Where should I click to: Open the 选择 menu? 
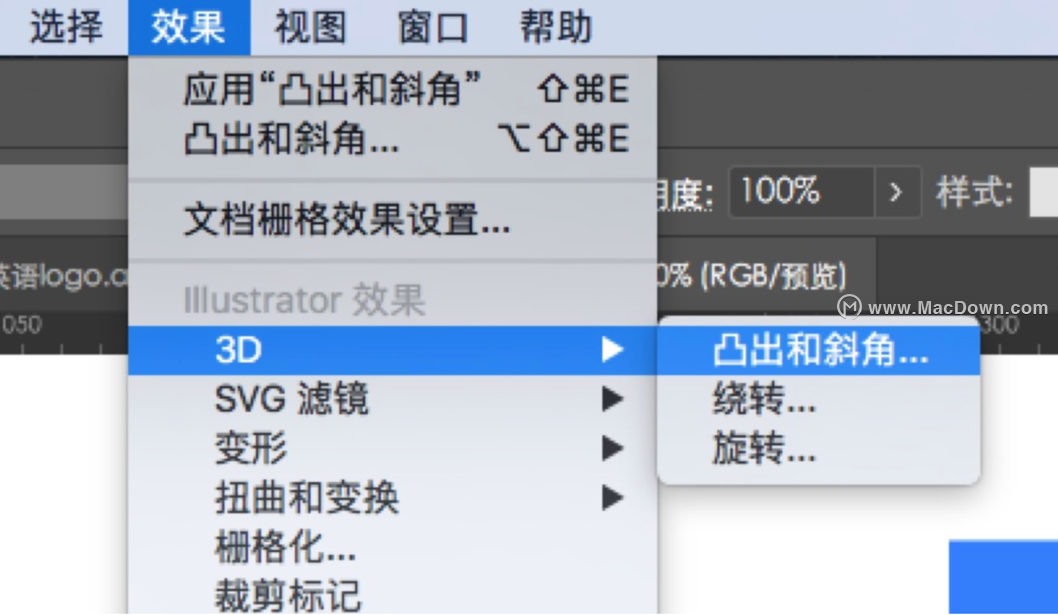66,27
